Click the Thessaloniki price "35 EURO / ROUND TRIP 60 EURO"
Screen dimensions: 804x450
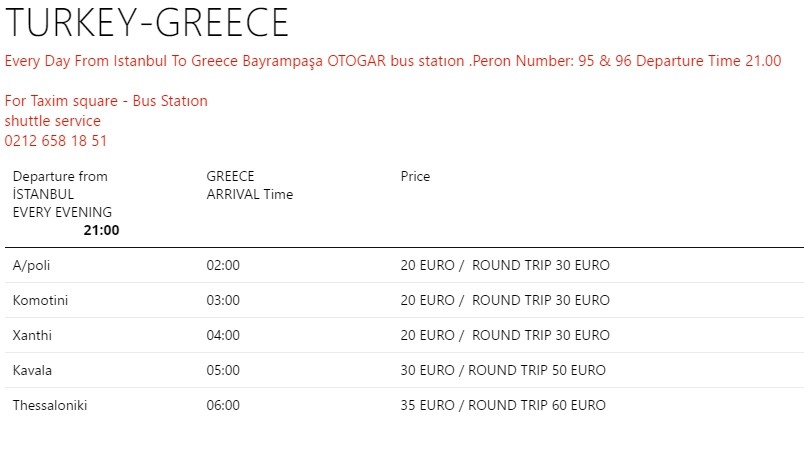502,405
